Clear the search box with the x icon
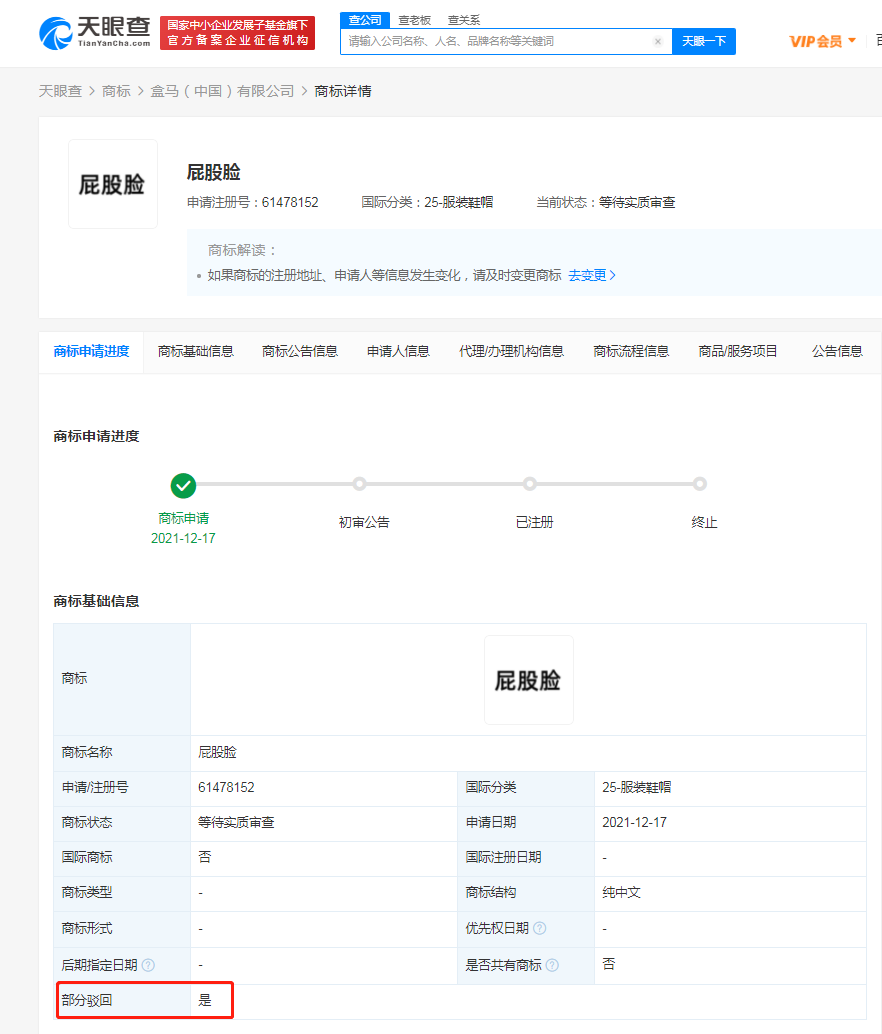Image resolution: width=882 pixels, height=1034 pixels. click(x=657, y=42)
